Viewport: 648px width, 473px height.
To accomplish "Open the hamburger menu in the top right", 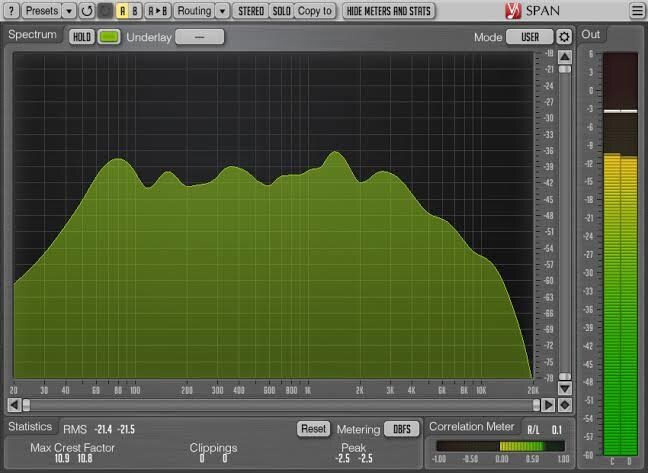I will 638,11.
